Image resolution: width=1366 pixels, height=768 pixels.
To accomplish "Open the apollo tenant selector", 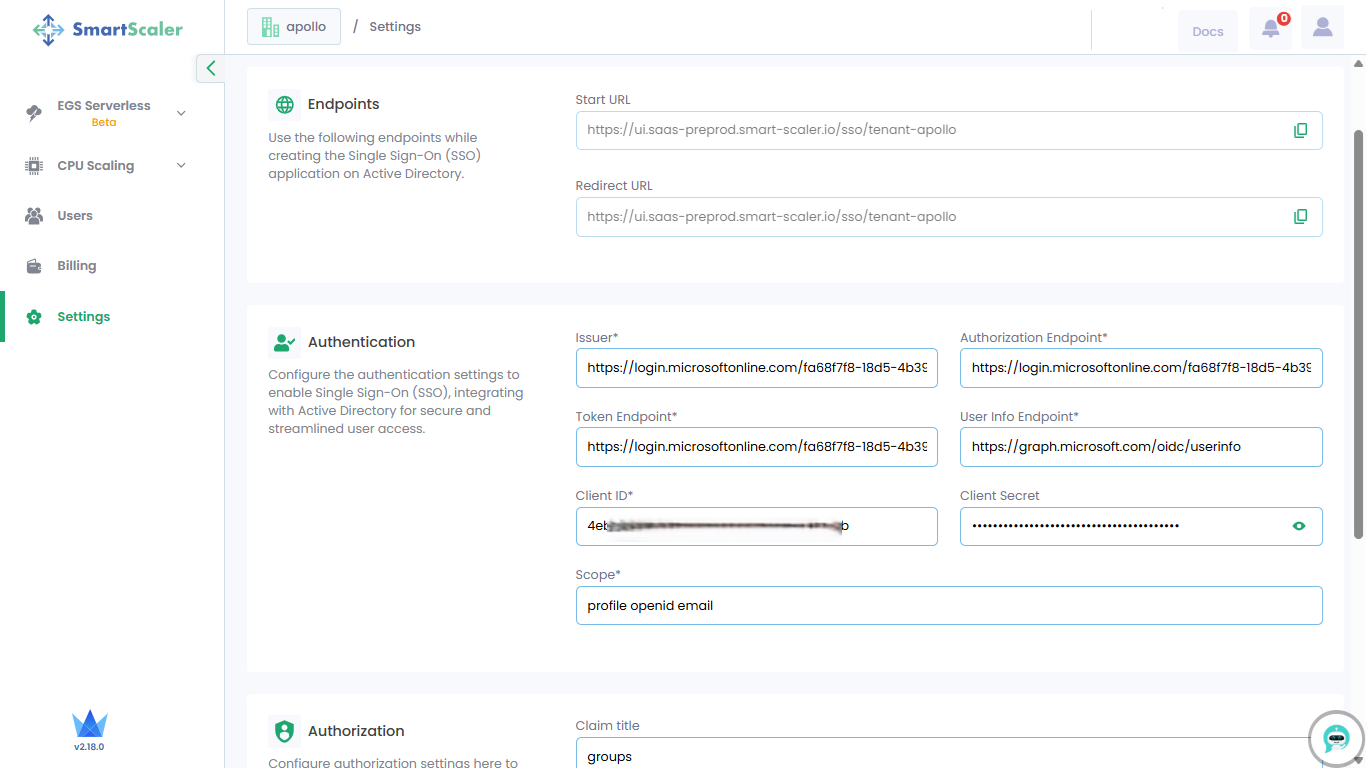I will coord(294,27).
